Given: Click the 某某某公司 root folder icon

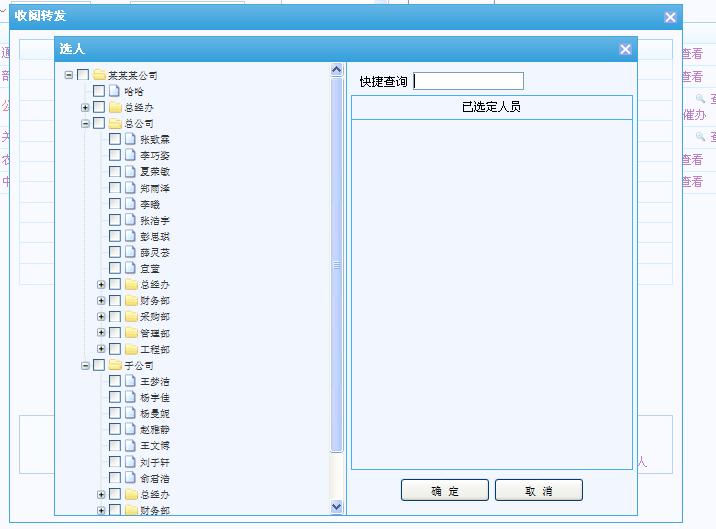Looking at the screenshot, I should [x=99, y=75].
